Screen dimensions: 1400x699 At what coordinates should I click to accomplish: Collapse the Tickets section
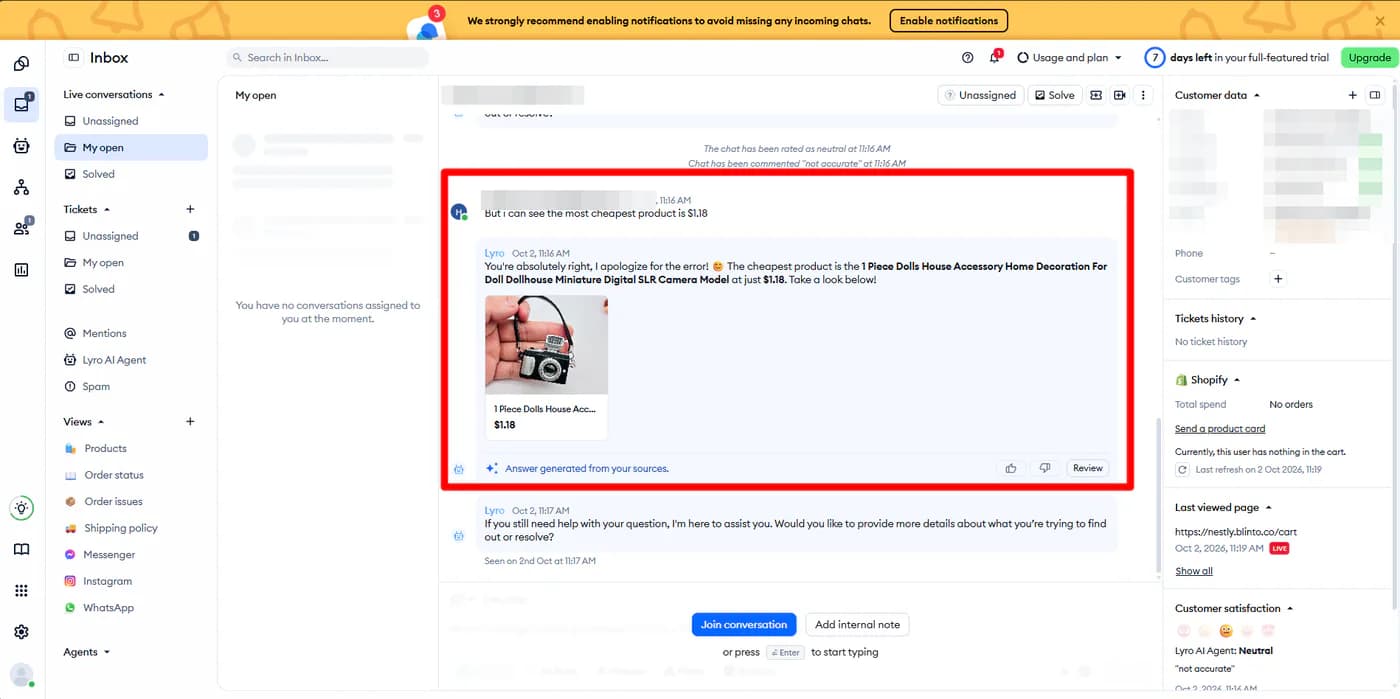tap(87, 209)
